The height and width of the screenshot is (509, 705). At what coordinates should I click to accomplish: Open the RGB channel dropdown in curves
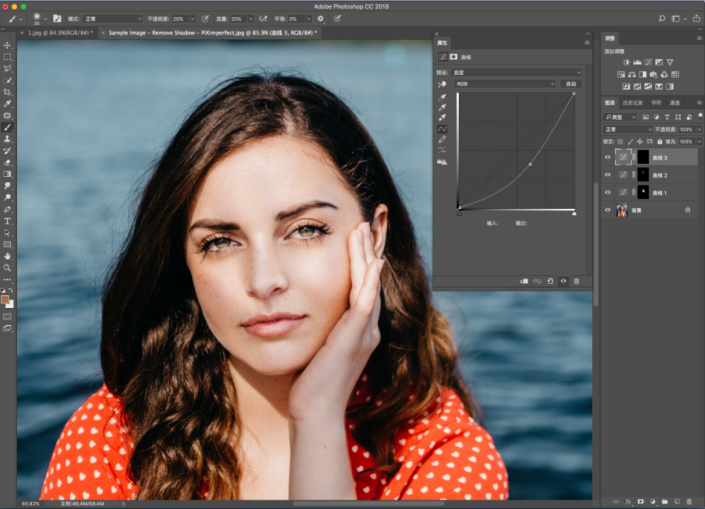(504, 84)
